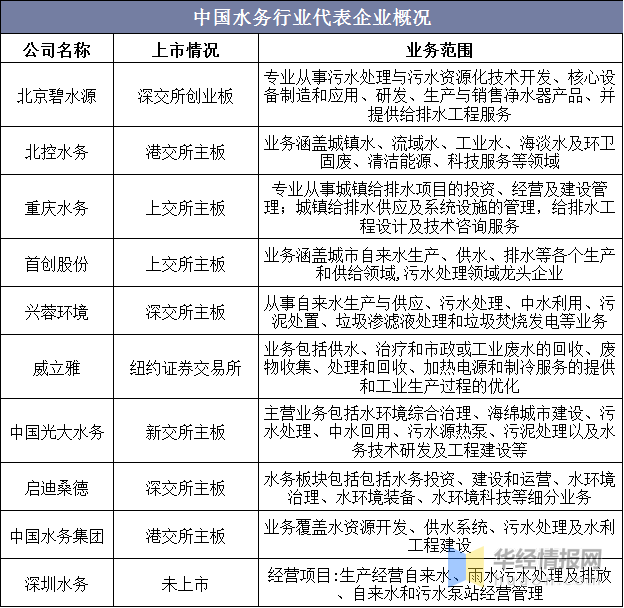Select the 重庆水务 company name
Screen dimensions: 624x608
click(x=57, y=209)
